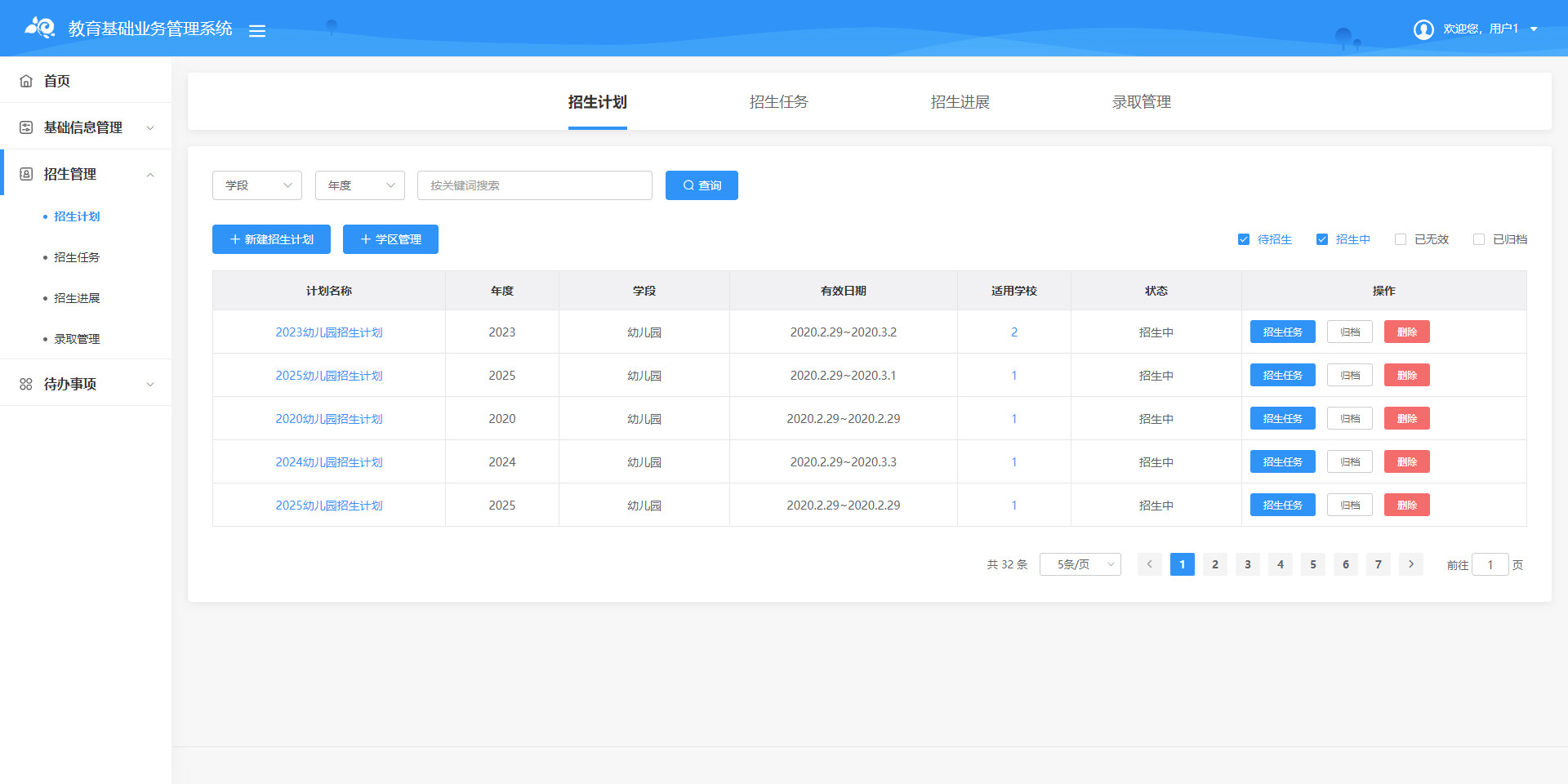Click the next page arrow
The height and width of the screenshot is (784, 1568).
(x=1411, y=564)
